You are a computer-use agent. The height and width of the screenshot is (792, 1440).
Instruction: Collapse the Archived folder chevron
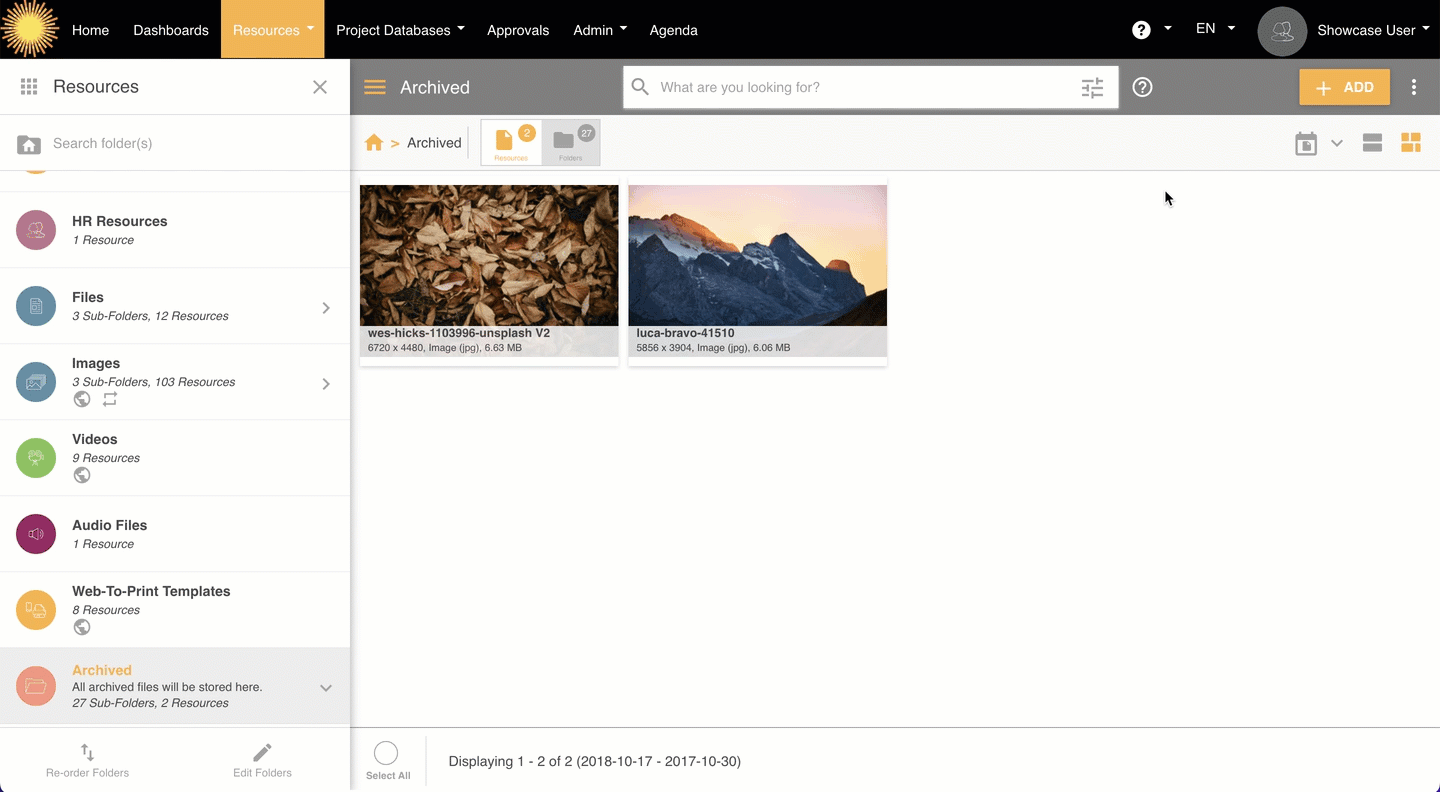pos(326,688)
